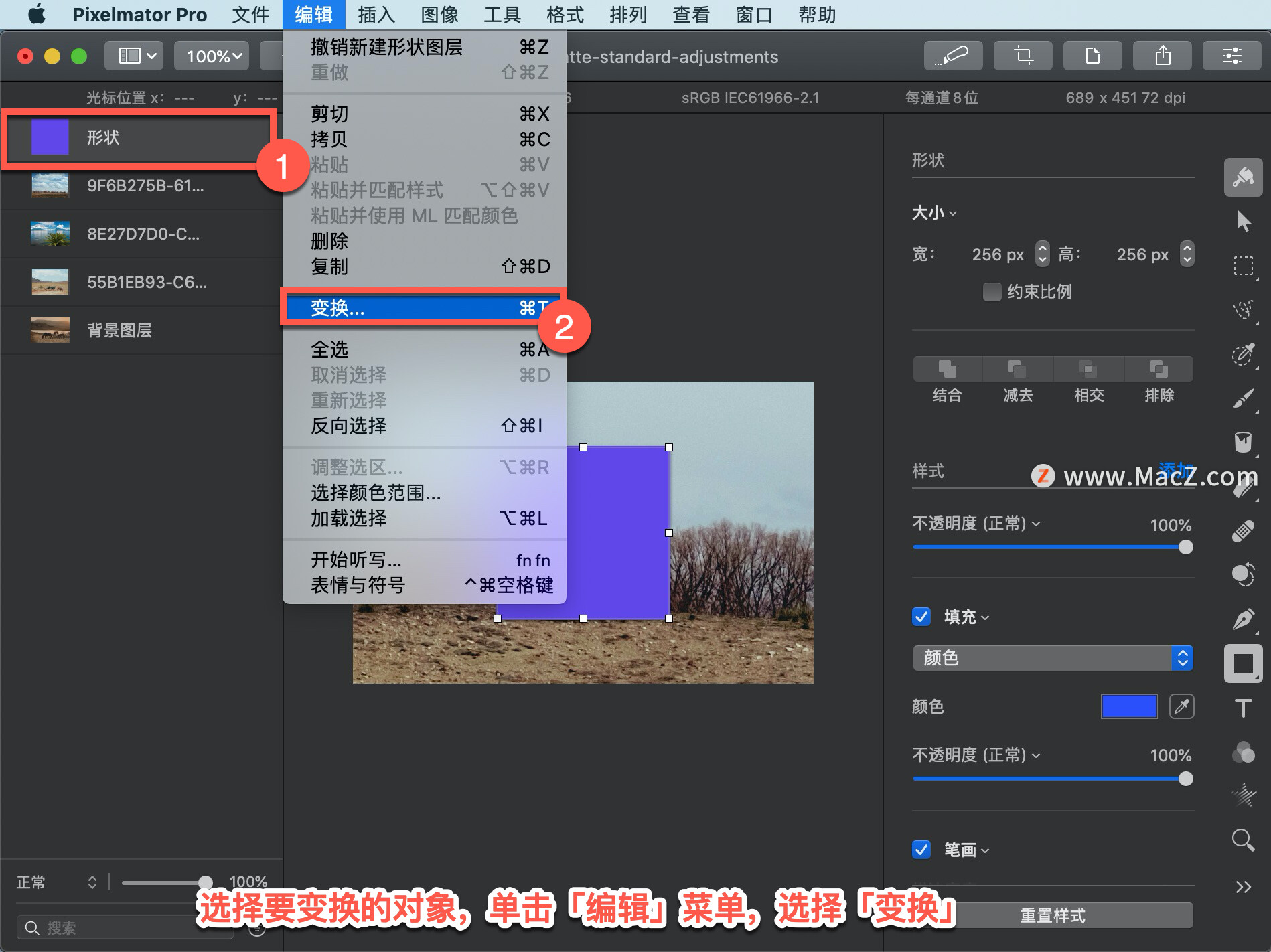Open the sidebar layout dropdown
This screenshot has width=1271, height=952.
coord(135,56)
